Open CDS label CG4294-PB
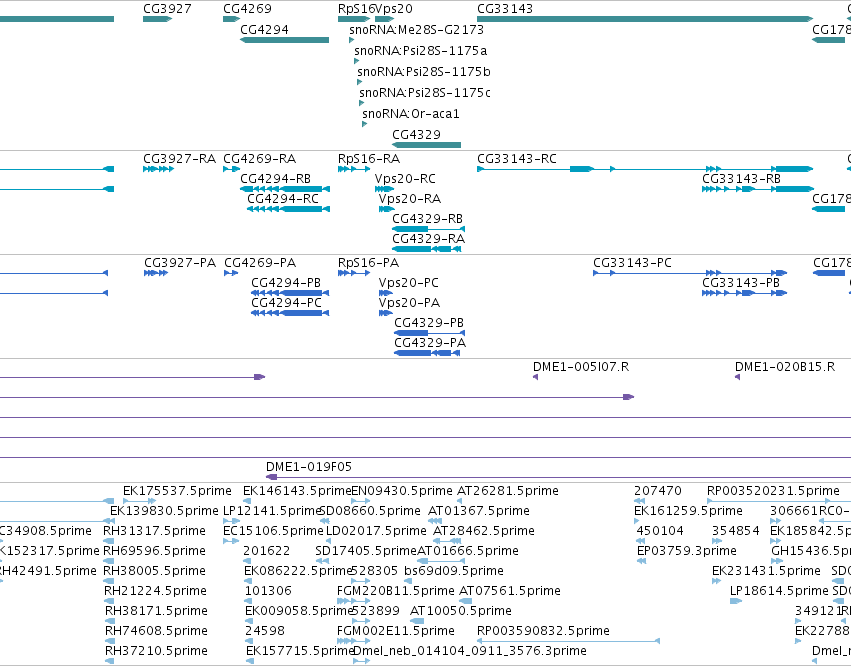This screenshot has height=666, width=851. coord(286,283)
